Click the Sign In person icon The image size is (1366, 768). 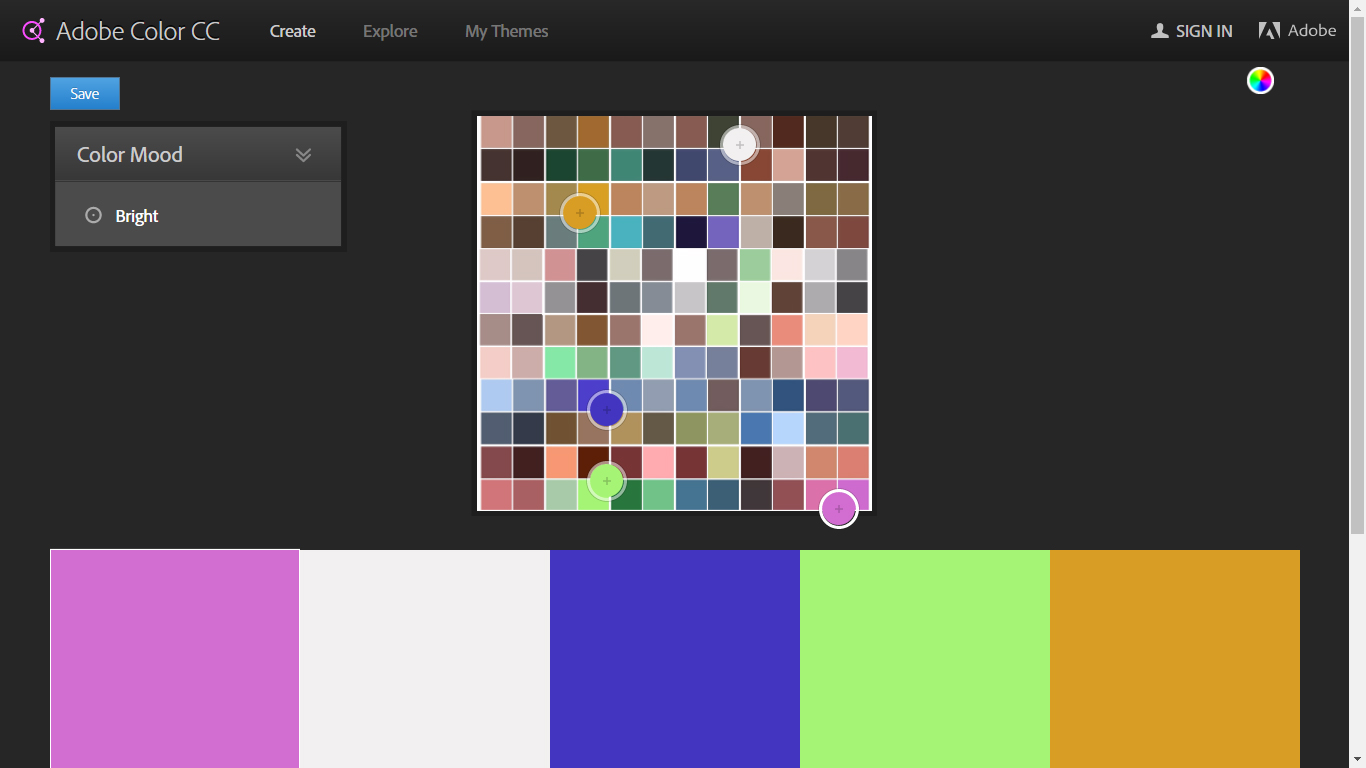tap(1160, 31)
